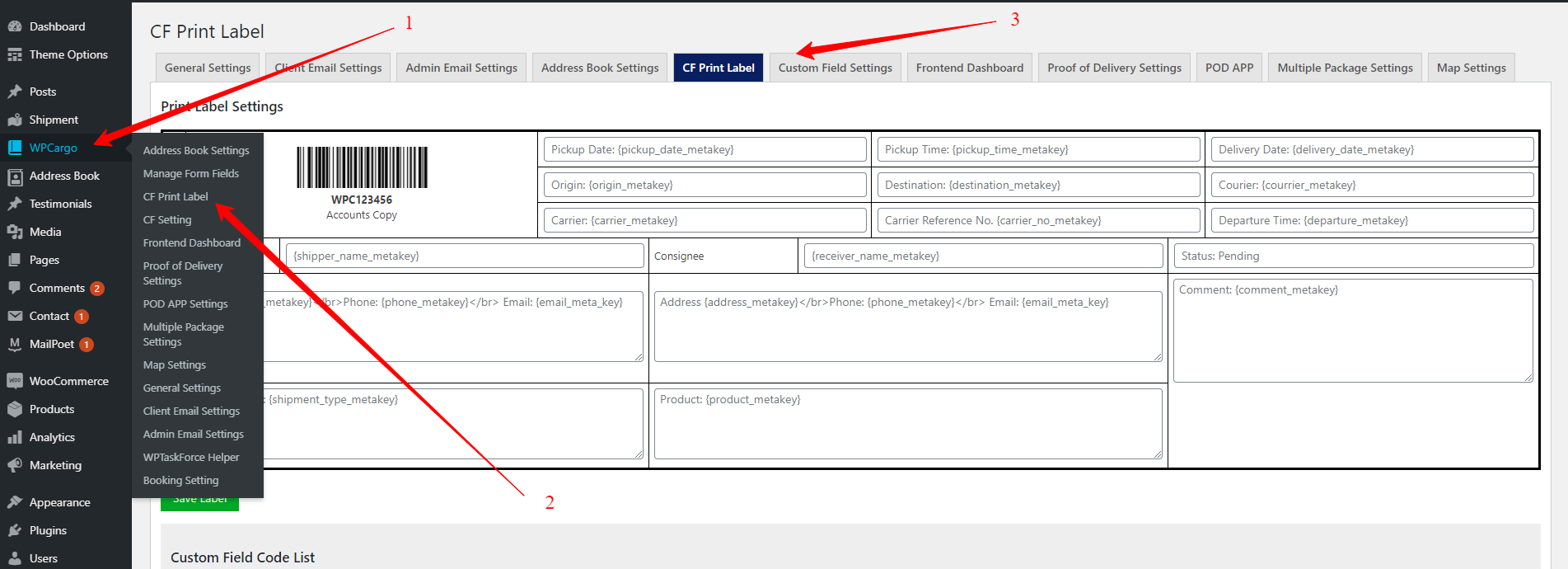Open the Admin Email Settings tab

(461, 68)
